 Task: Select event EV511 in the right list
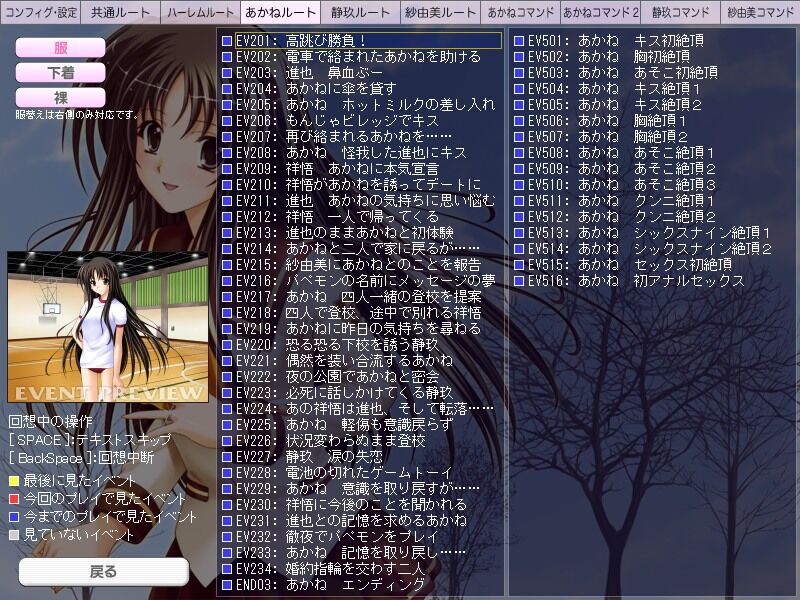[x=621, y=201]
